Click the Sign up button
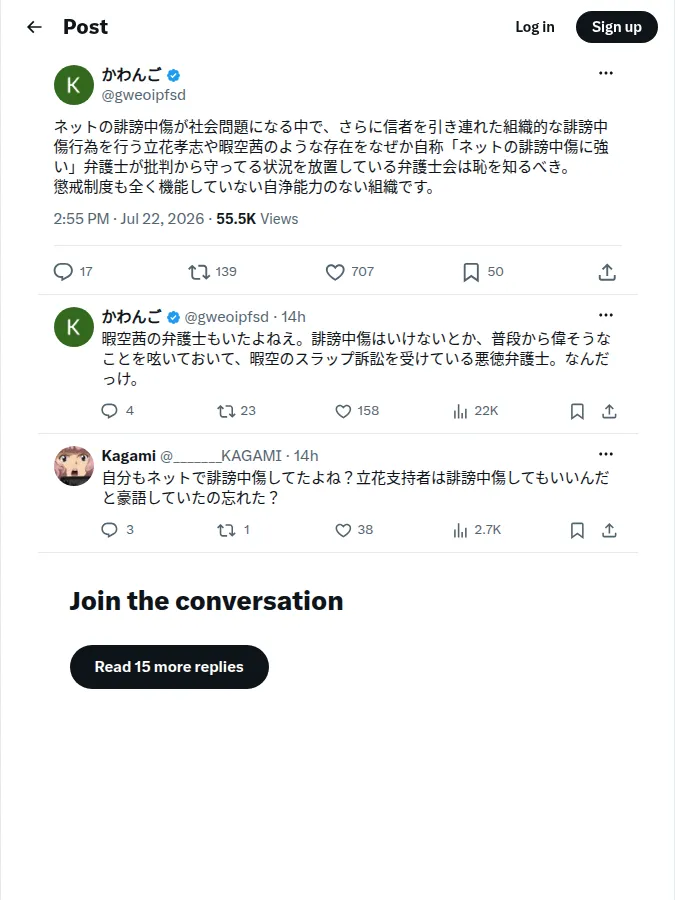Image resolution: width=675 pixels, height=900 pixels. click(616, 27)
